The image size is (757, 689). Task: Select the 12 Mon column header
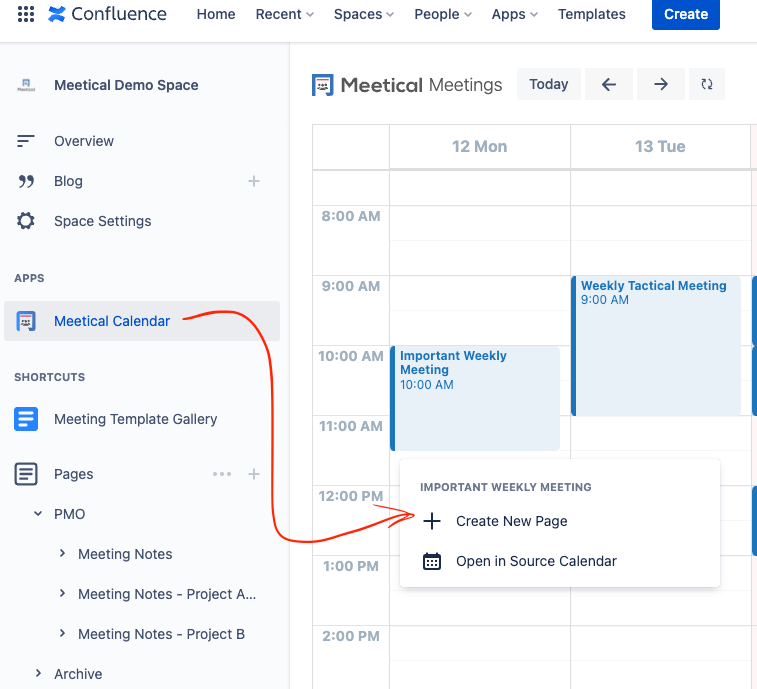coord(479,147)
